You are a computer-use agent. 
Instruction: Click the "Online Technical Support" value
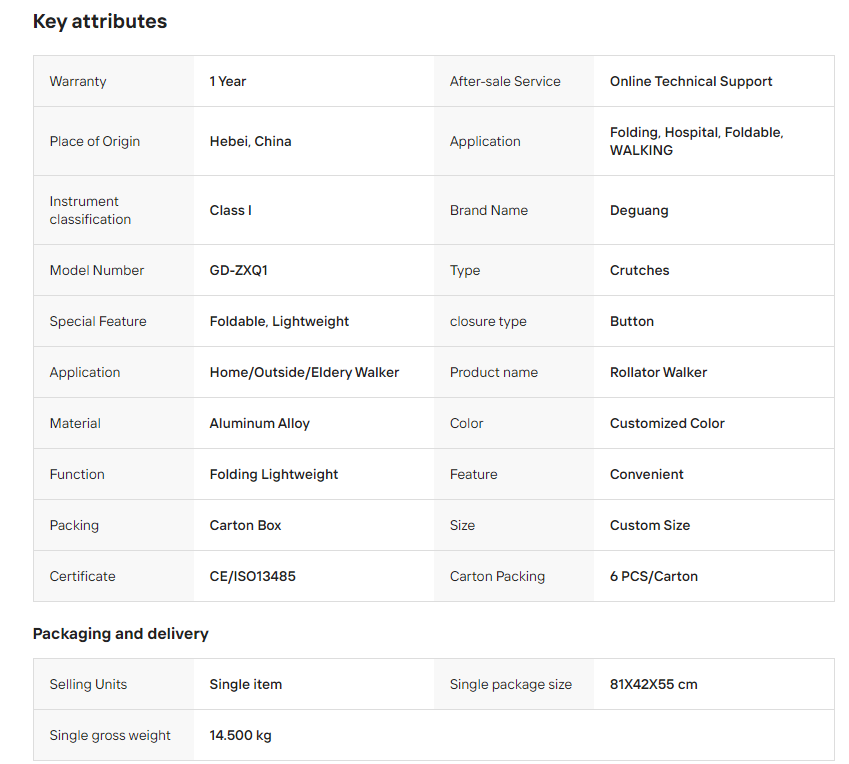[x=691, y=81]
